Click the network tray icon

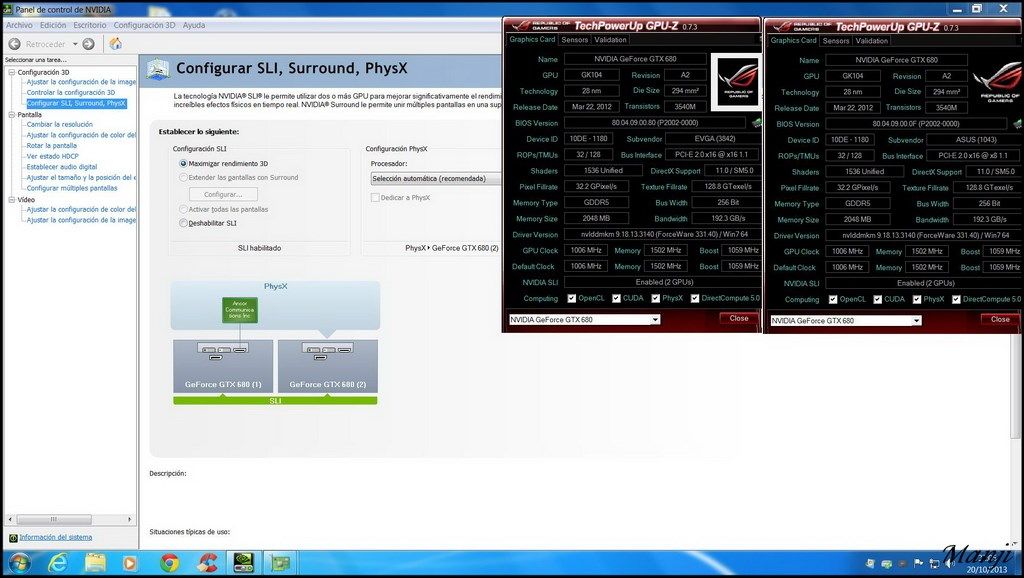coord(934,563)
